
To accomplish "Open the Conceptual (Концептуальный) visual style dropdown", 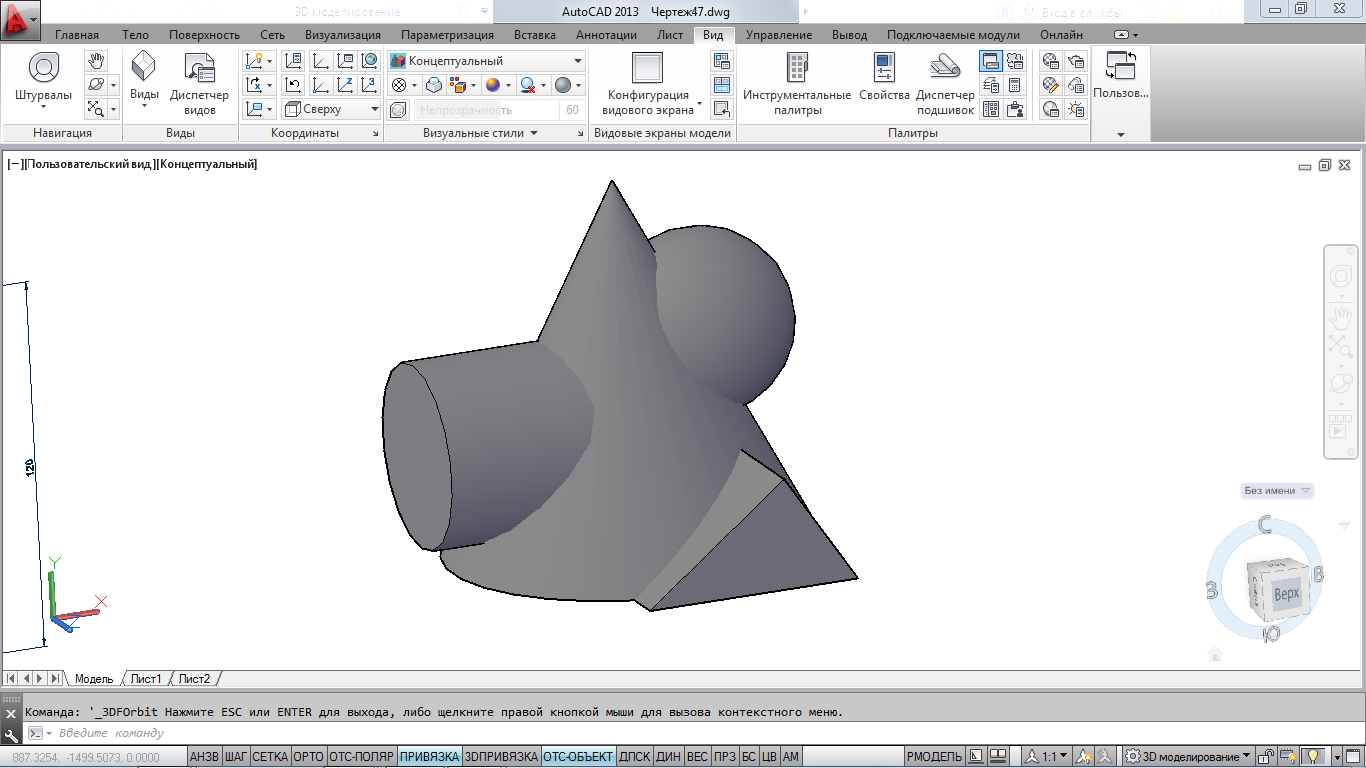I will click(x=486, y=61).
